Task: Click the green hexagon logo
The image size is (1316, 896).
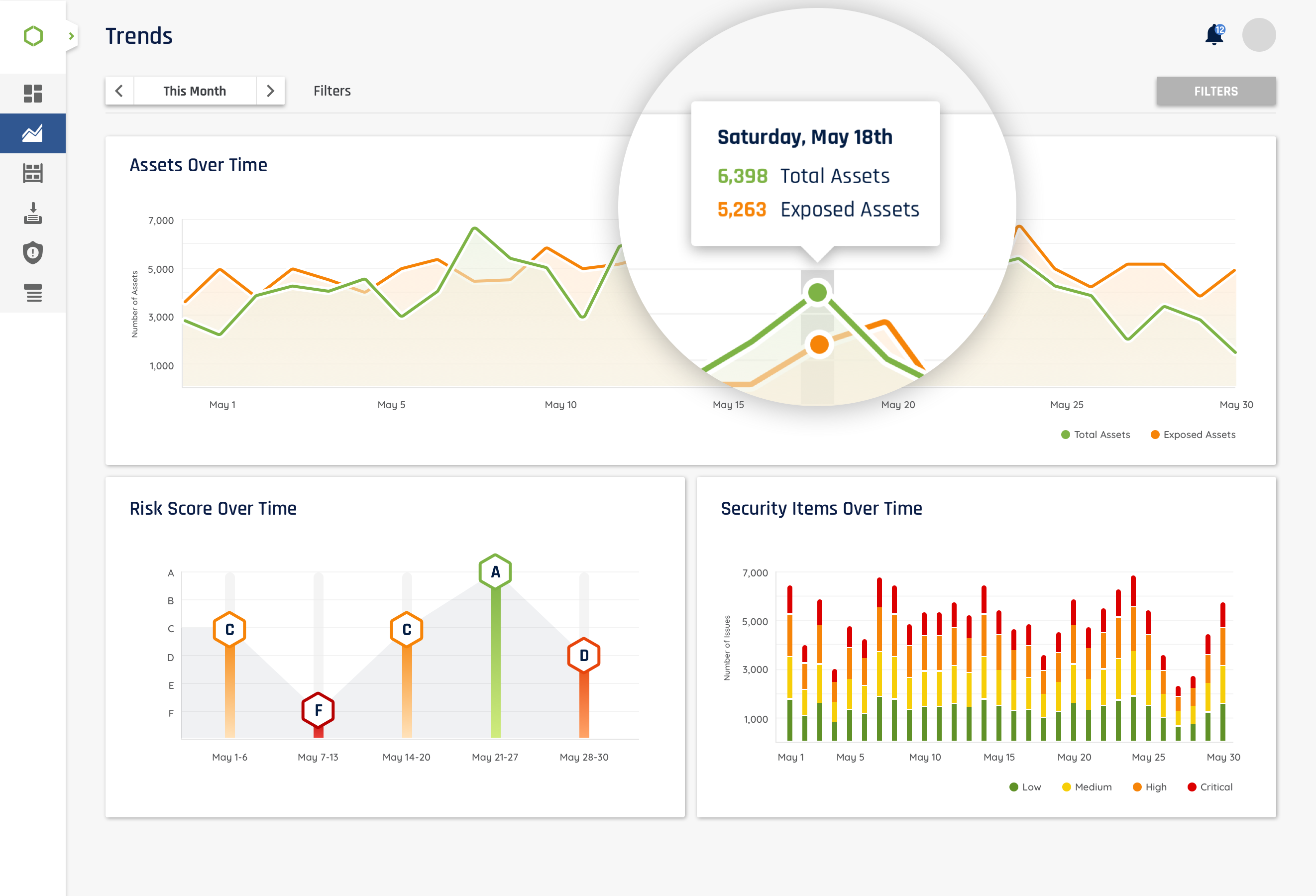Action: 33,36
